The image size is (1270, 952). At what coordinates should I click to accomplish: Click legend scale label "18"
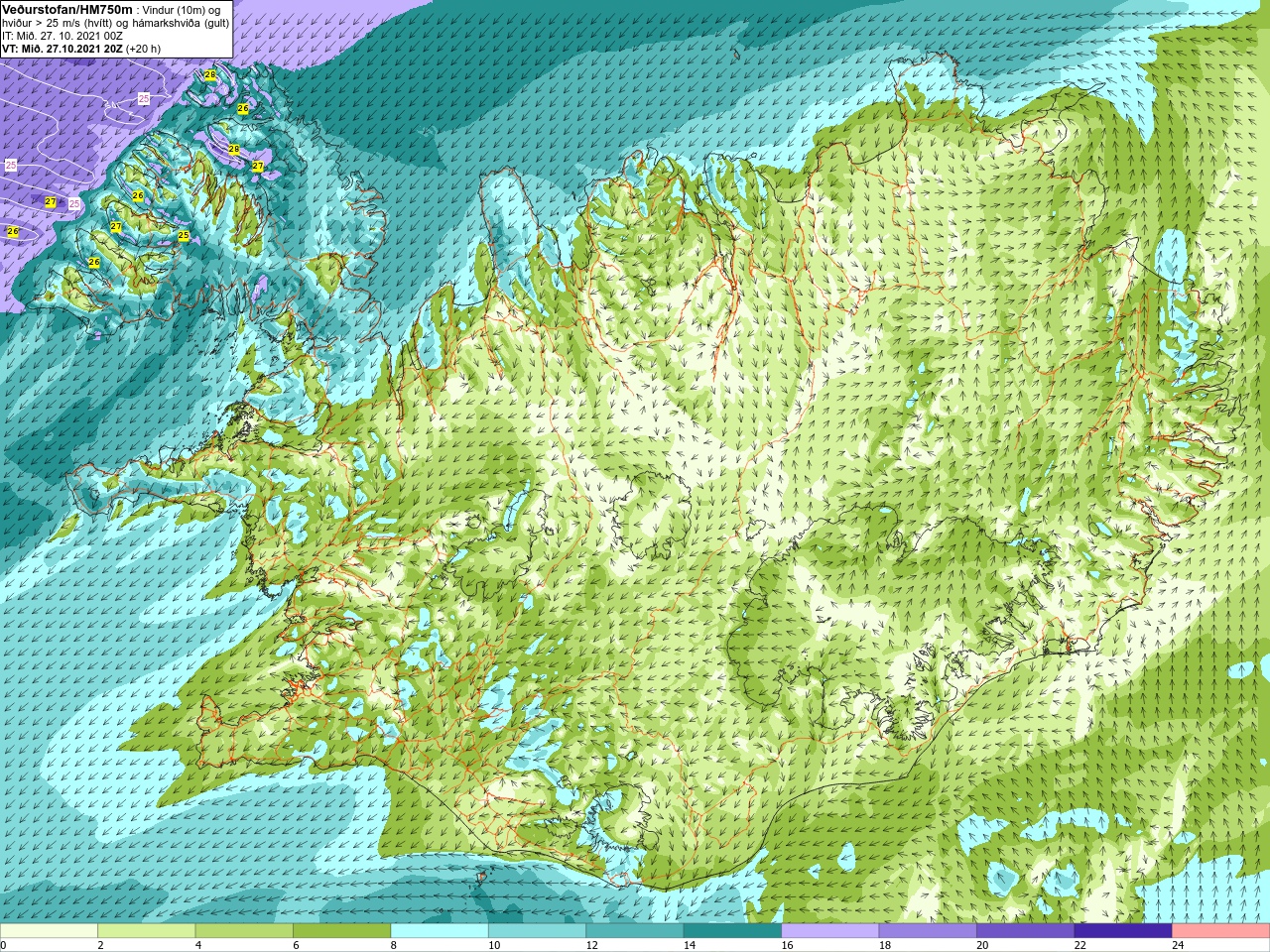[884, 945]
